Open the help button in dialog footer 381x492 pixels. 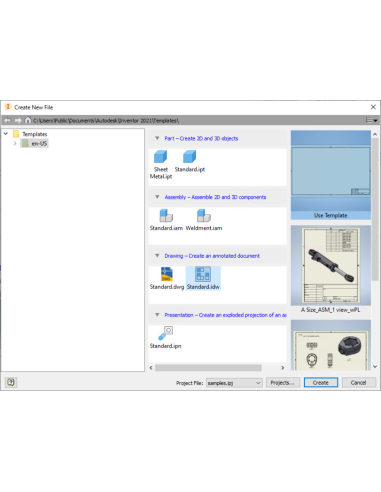(11, 382)
